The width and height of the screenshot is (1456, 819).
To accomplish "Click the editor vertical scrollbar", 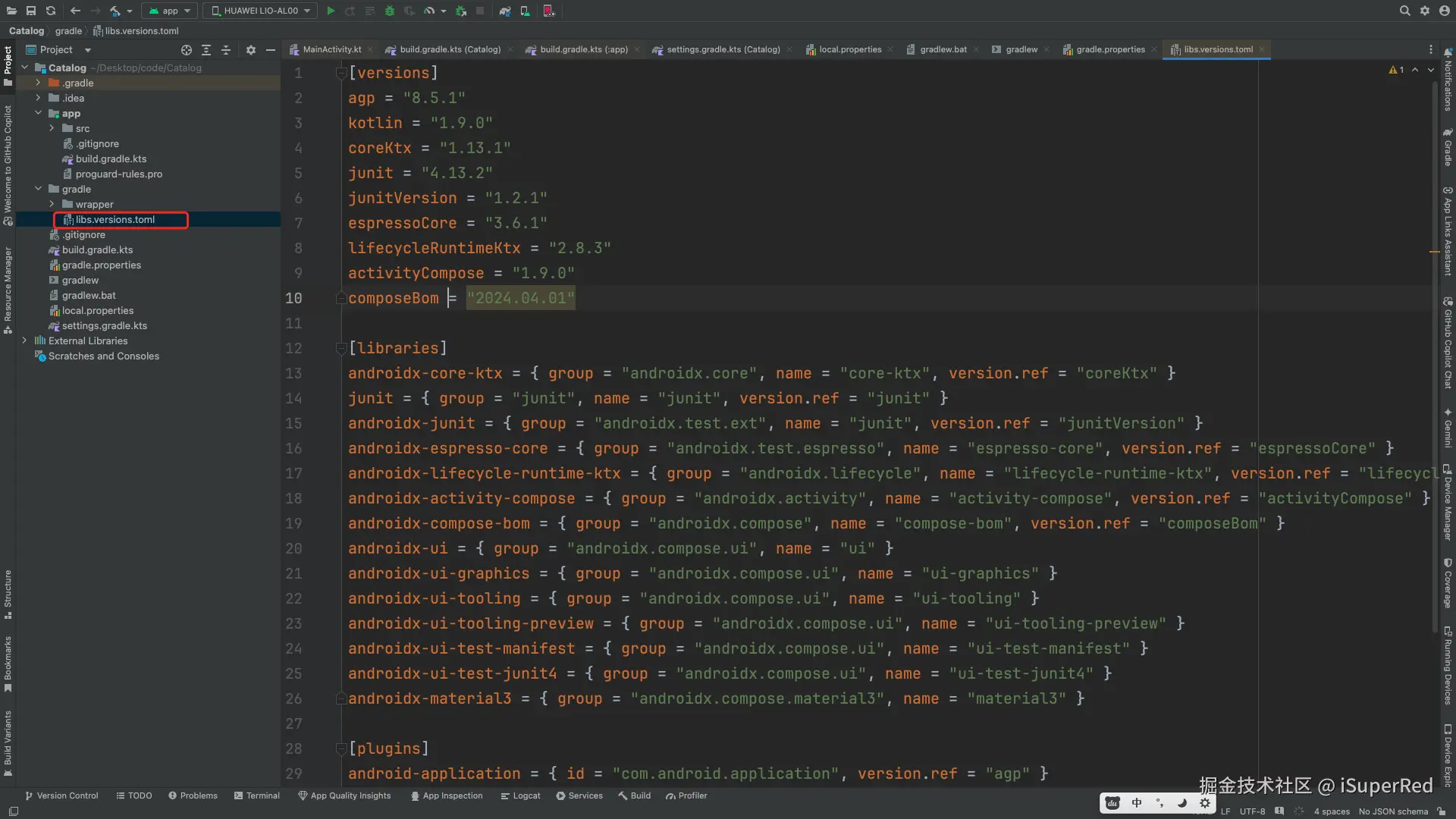I will tap(1434, 356).
